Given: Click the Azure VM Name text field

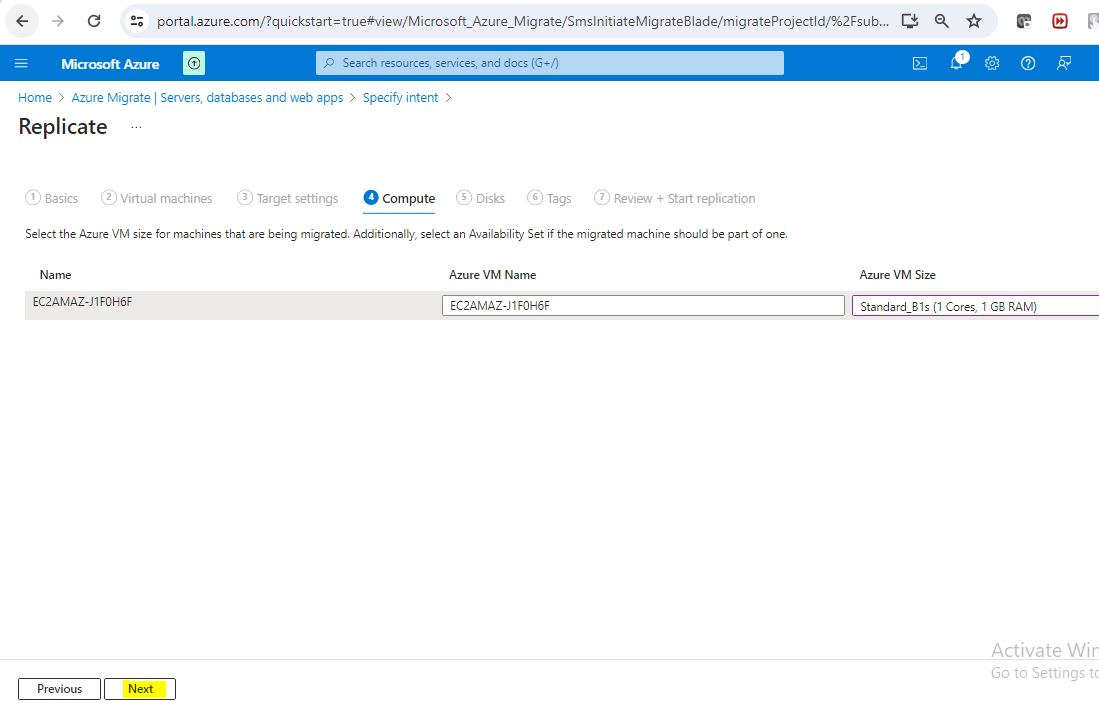Looking at the screenshot, I should [x=643, y=306].
